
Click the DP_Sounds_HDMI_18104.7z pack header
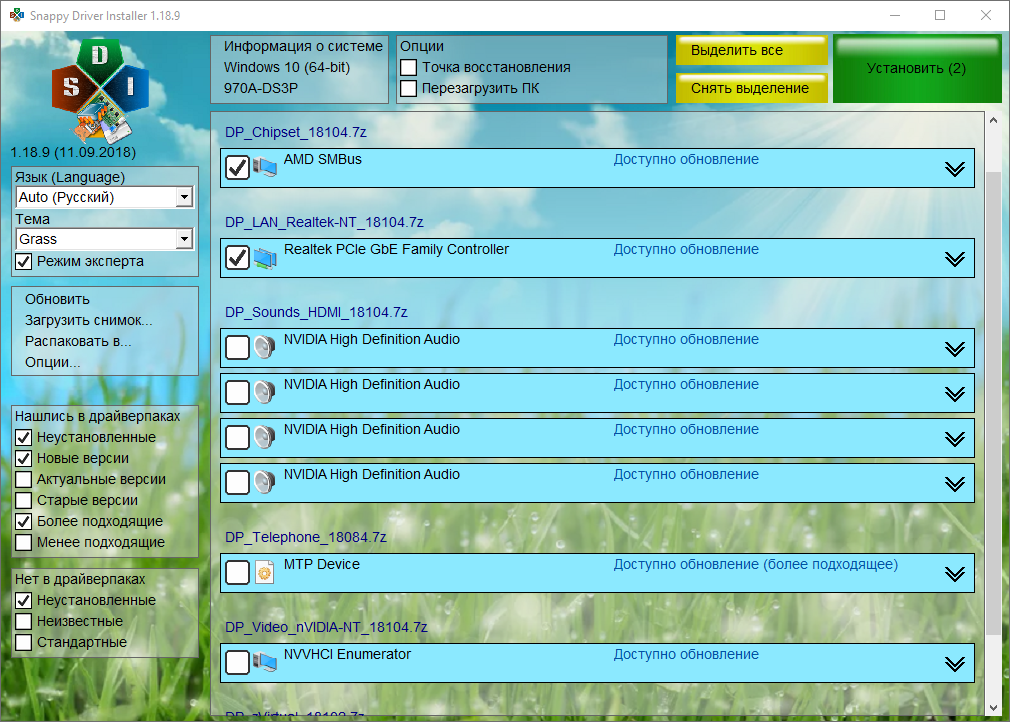pos(316,312)
